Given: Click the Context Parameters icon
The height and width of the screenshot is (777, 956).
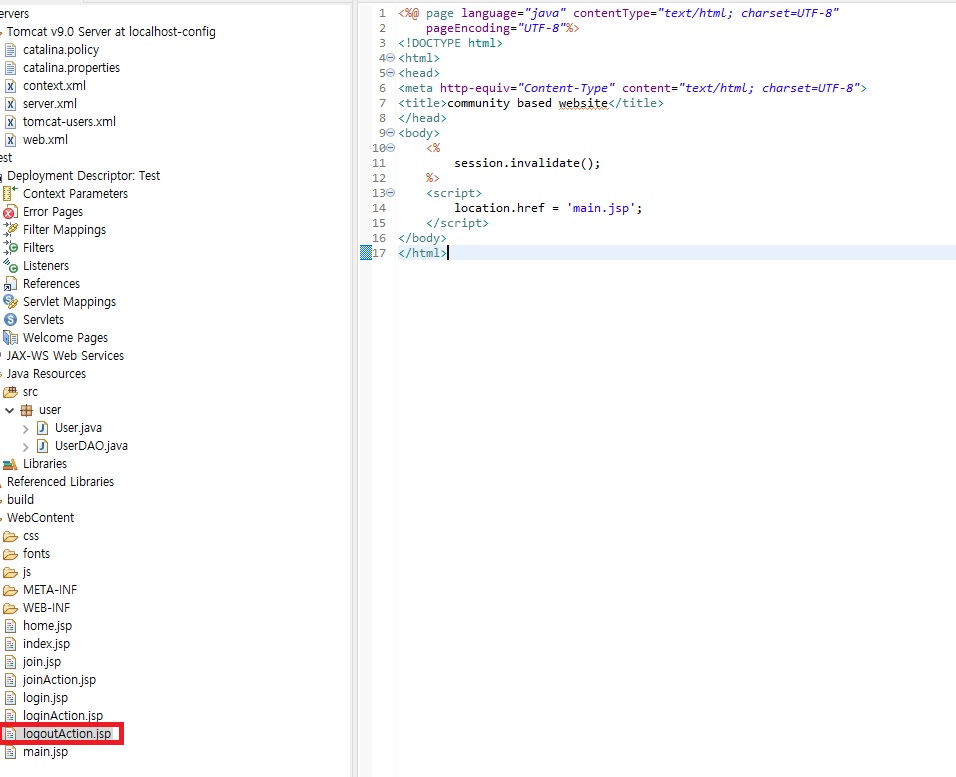Looking at the screenshot, I should click(10, 194).
